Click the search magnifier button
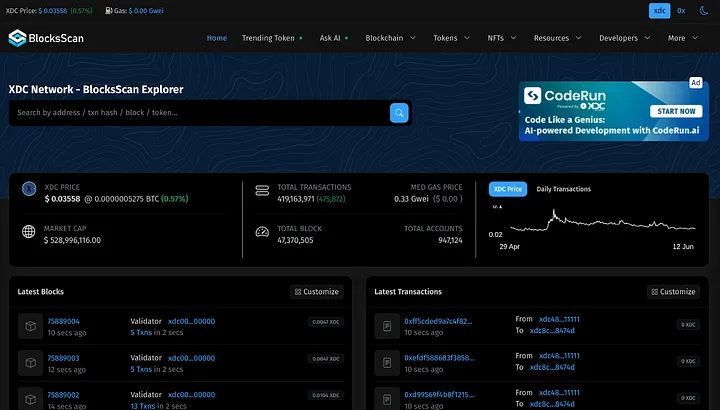Image resolution: width=720 pixels, height=410 pixels. tap(399, 112)
